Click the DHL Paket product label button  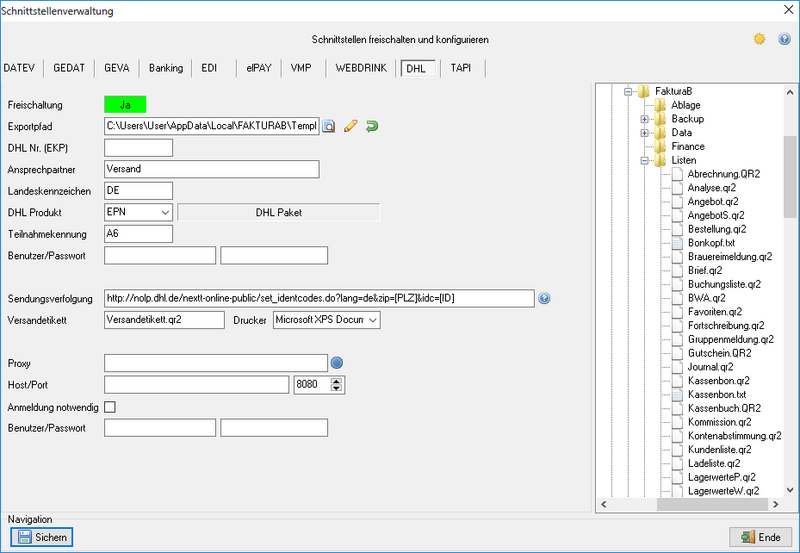[279, 212]
